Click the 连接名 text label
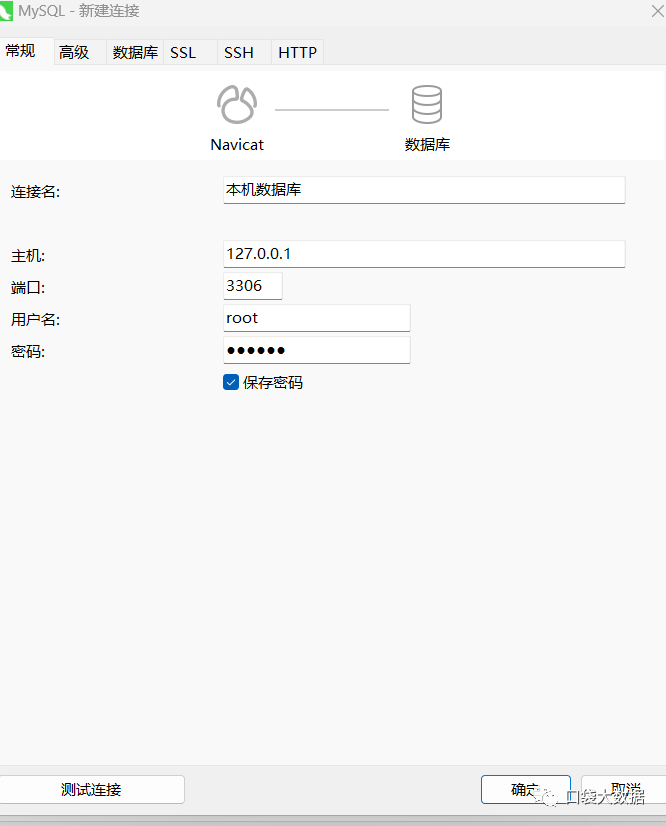This screenshot has height=826, width=666. click(x=35, y=192)
